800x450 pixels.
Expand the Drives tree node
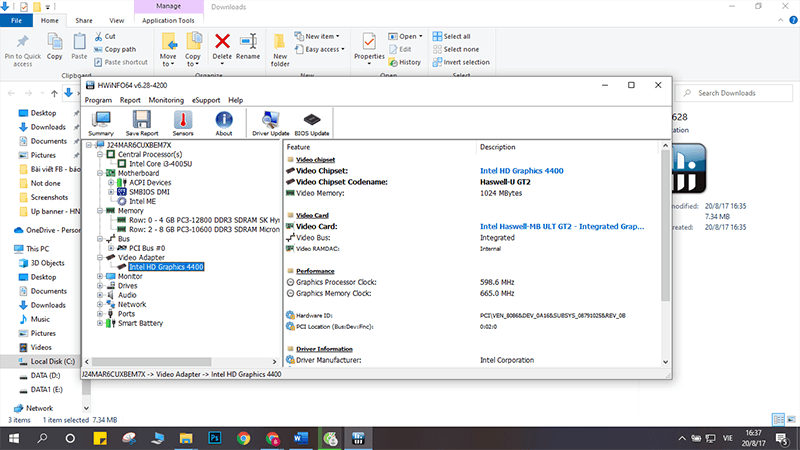pyautogui.click(x=100, y=286)
